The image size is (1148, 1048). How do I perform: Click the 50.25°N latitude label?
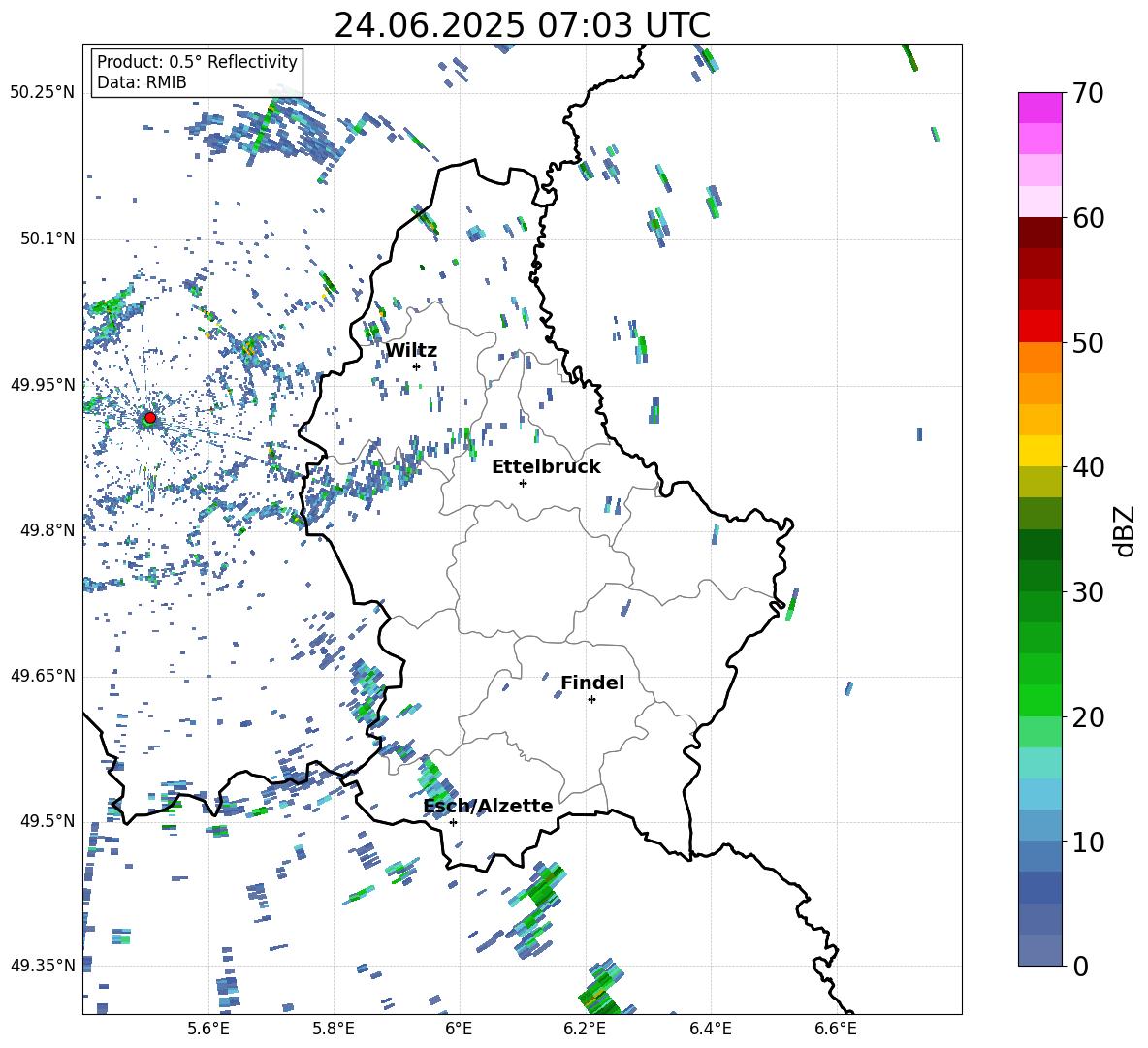click(43, 93)
